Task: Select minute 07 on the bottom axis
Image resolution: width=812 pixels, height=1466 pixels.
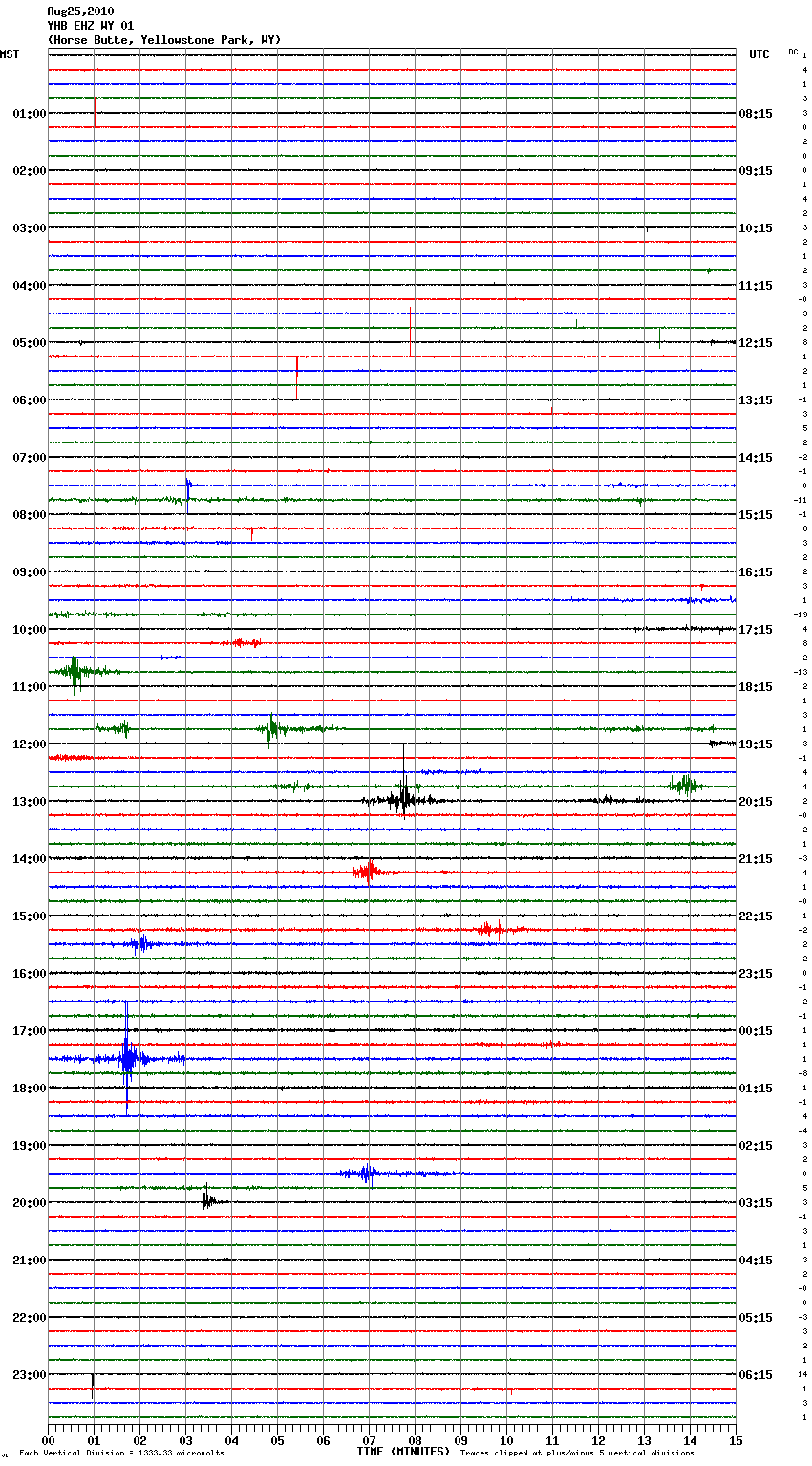Action: click(x=369, y=1440)
